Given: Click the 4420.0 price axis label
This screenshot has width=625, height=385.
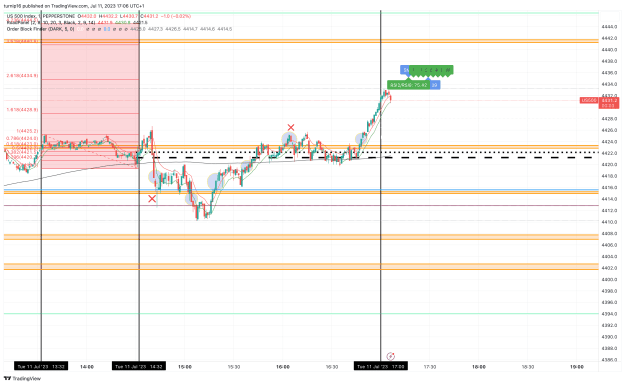Looking at the screenshot, I should click(x=609, y=165).
